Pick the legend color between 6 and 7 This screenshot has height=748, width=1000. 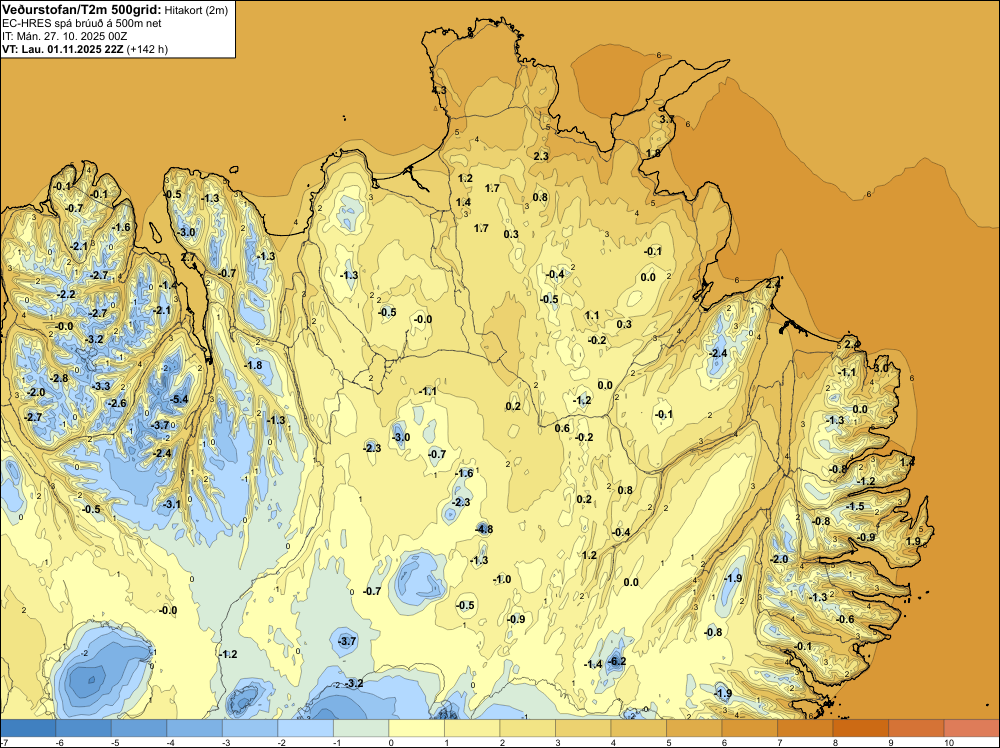pos(749,728)
